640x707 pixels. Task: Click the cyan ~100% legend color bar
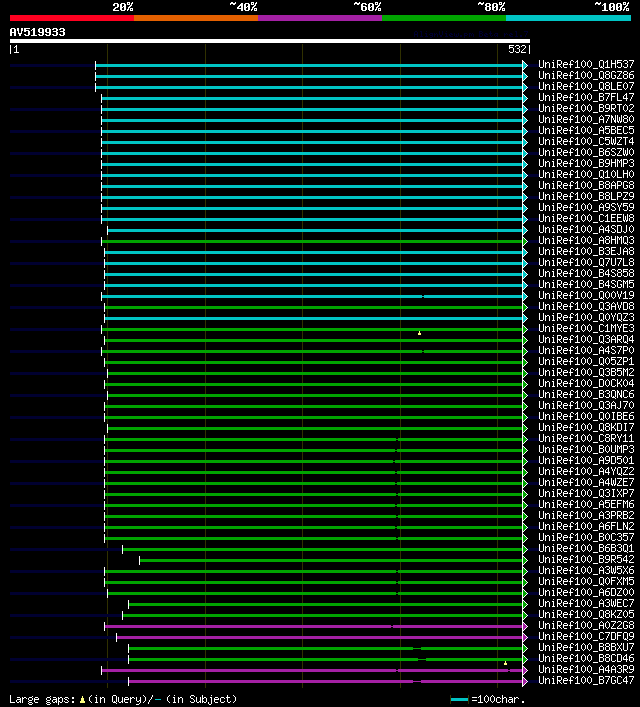[568, 18]
